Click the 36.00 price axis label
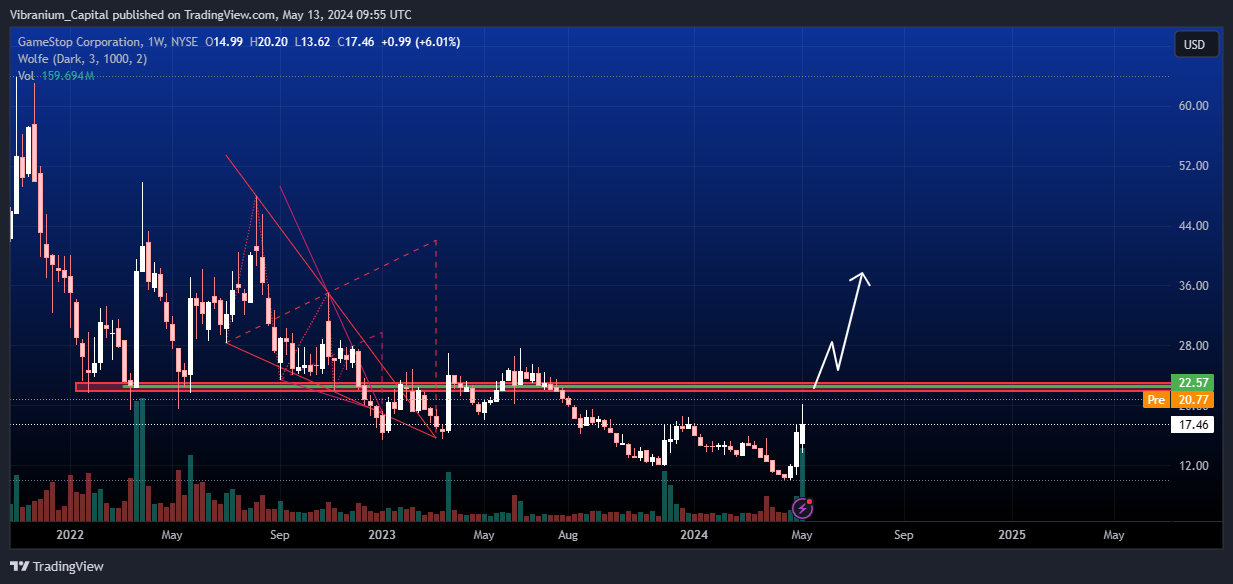Image resolution: width=1233 pixels, height=584 pixels. click(x=1195, y=286)
